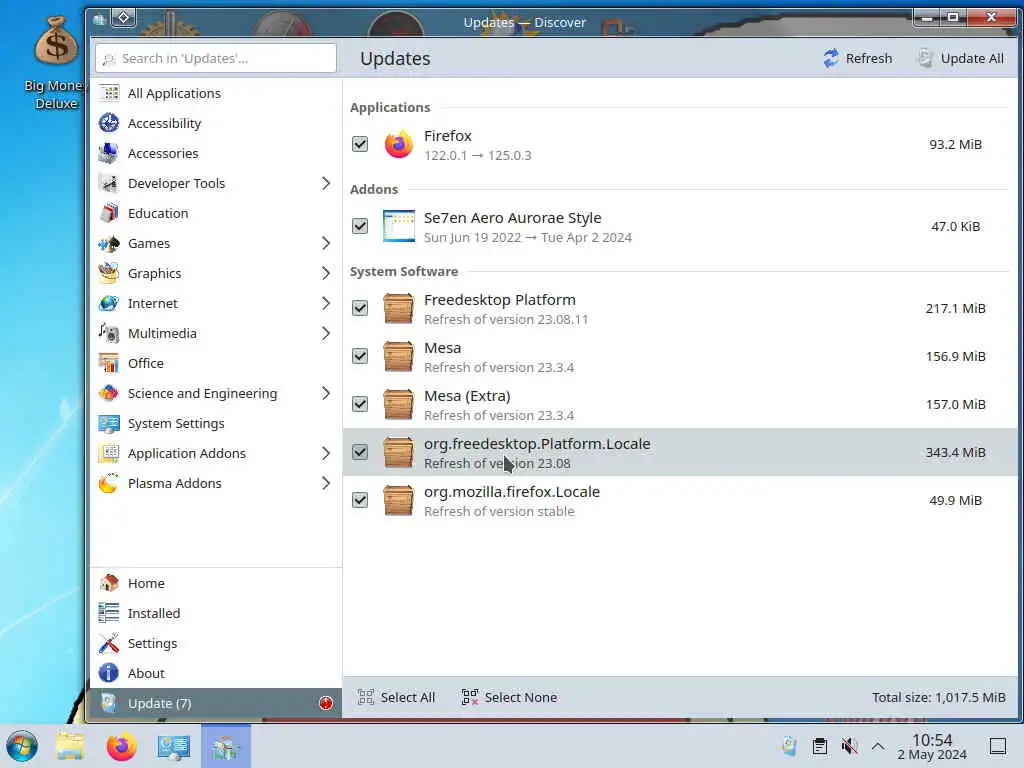Launch Firefox from the taskbar
Image resolution: width=1024 pixels, height=768 pixels.
coord(121,746)
